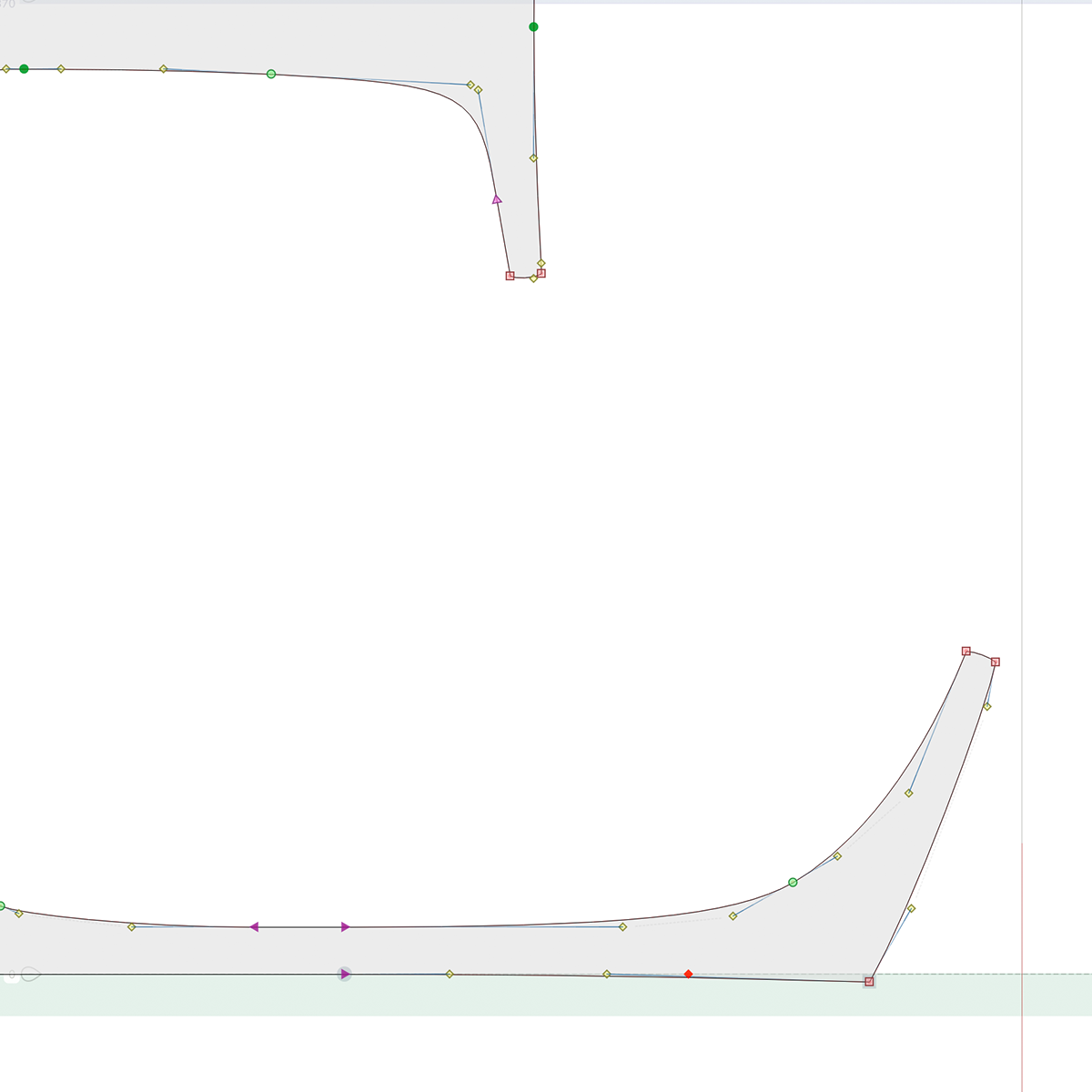Select the red diamond point on the baseline
Image resolution: width=1092 pixels, height=1092 pixels.
point(688,975)
